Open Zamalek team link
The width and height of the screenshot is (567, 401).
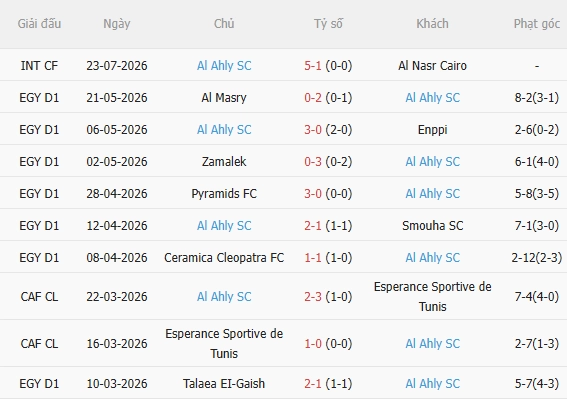click(x=224, y=162)
